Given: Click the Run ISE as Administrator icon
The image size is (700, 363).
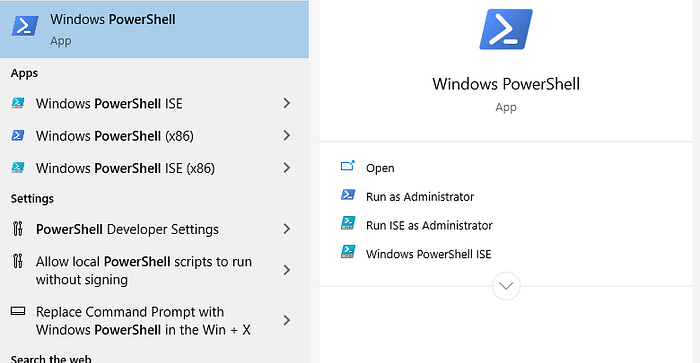Looking at the screenshot, I should click(348, 223).
